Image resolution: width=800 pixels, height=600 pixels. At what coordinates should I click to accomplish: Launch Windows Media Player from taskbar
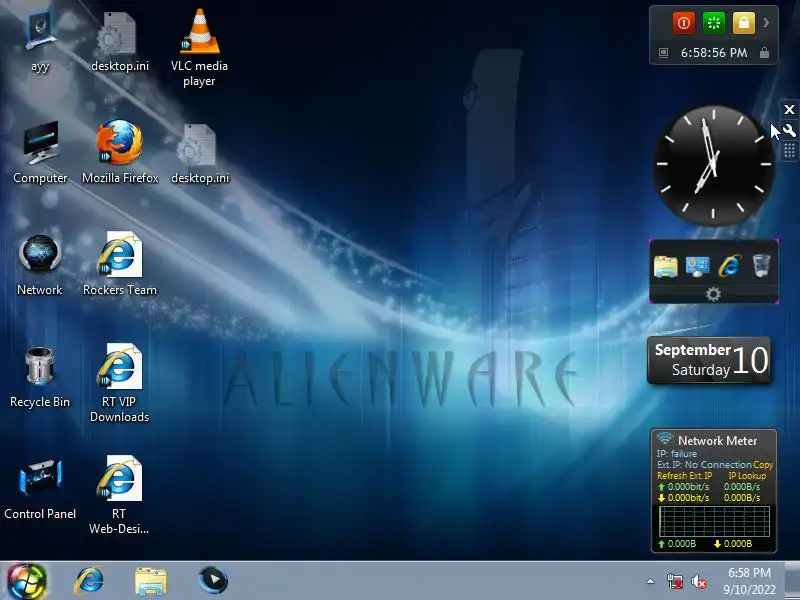pyautogui.click(x=213, y=580)
